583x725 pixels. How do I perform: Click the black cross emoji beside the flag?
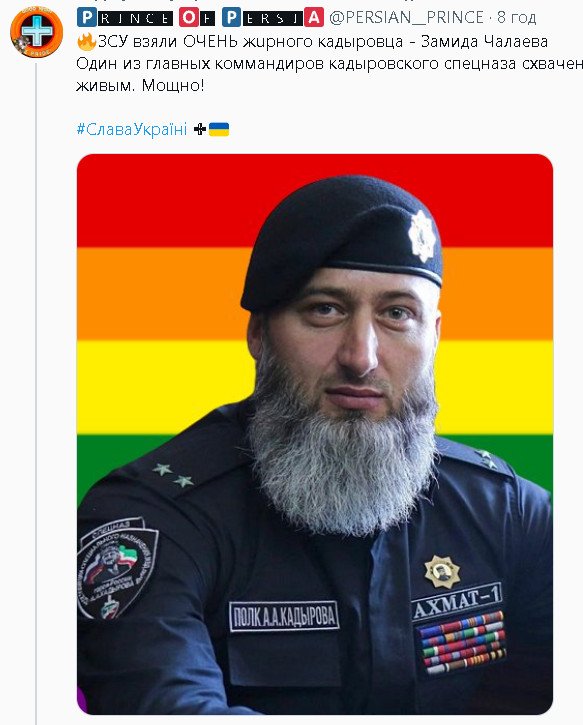coord(200,129)
